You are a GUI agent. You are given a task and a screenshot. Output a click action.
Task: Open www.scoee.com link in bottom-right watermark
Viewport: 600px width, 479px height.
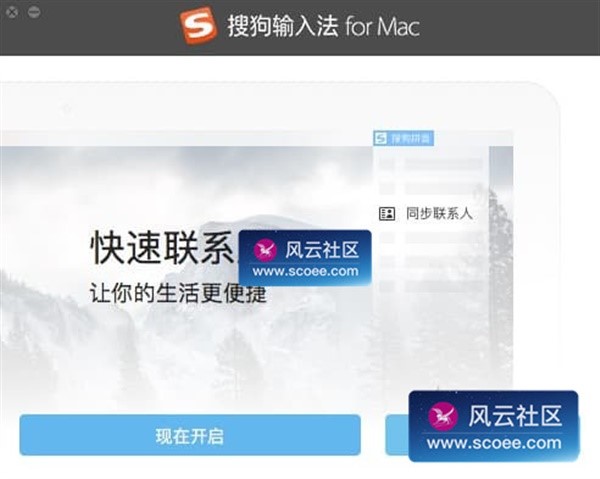(x=494, y=443)
